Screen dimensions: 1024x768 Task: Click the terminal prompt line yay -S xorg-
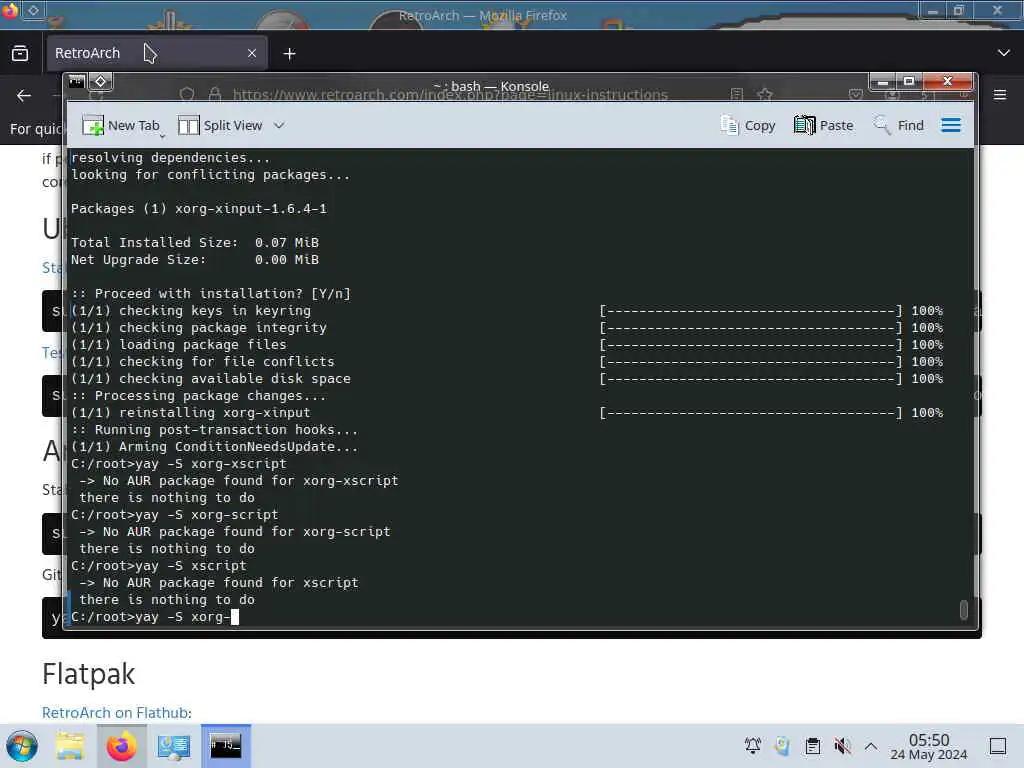155,617
